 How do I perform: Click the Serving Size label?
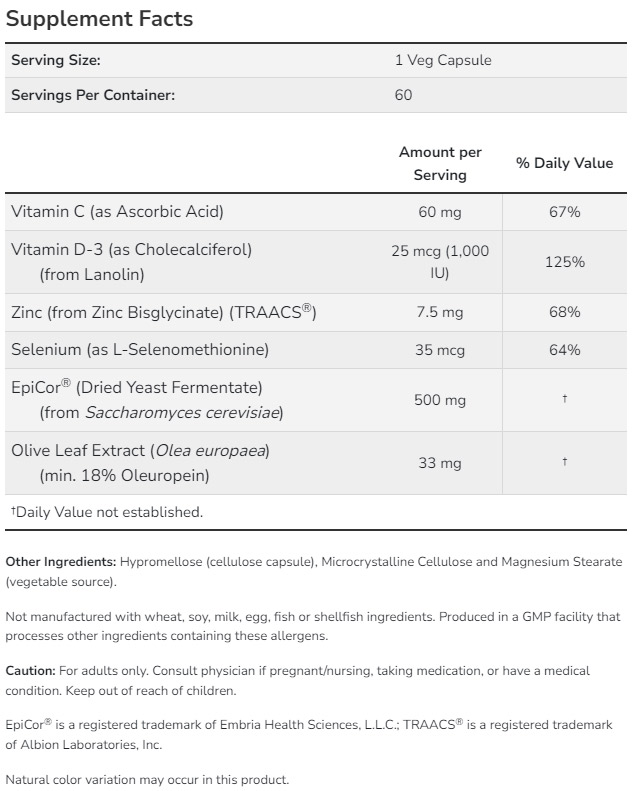56,60
